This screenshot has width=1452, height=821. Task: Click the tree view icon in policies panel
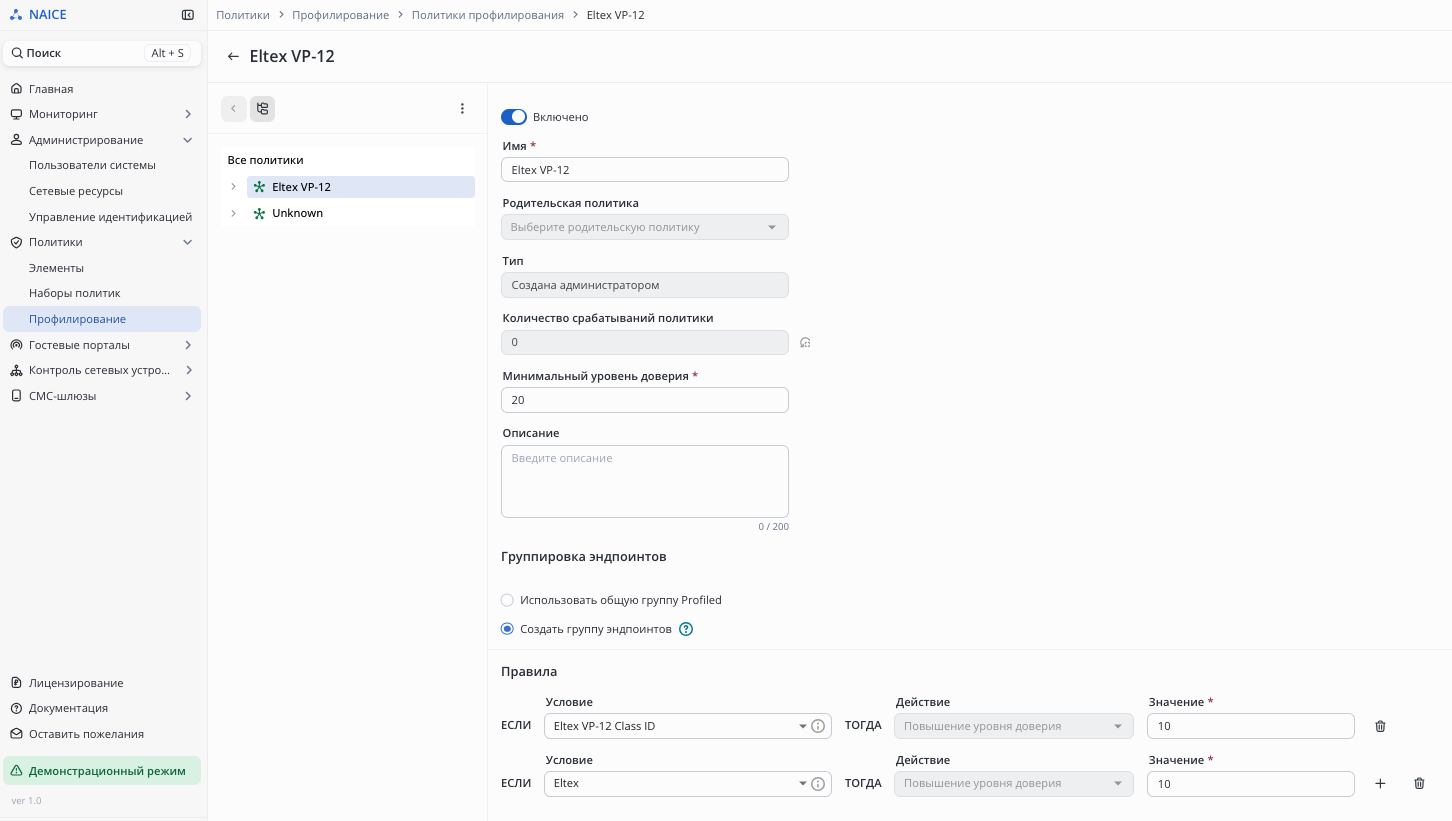tap(262, 109)
